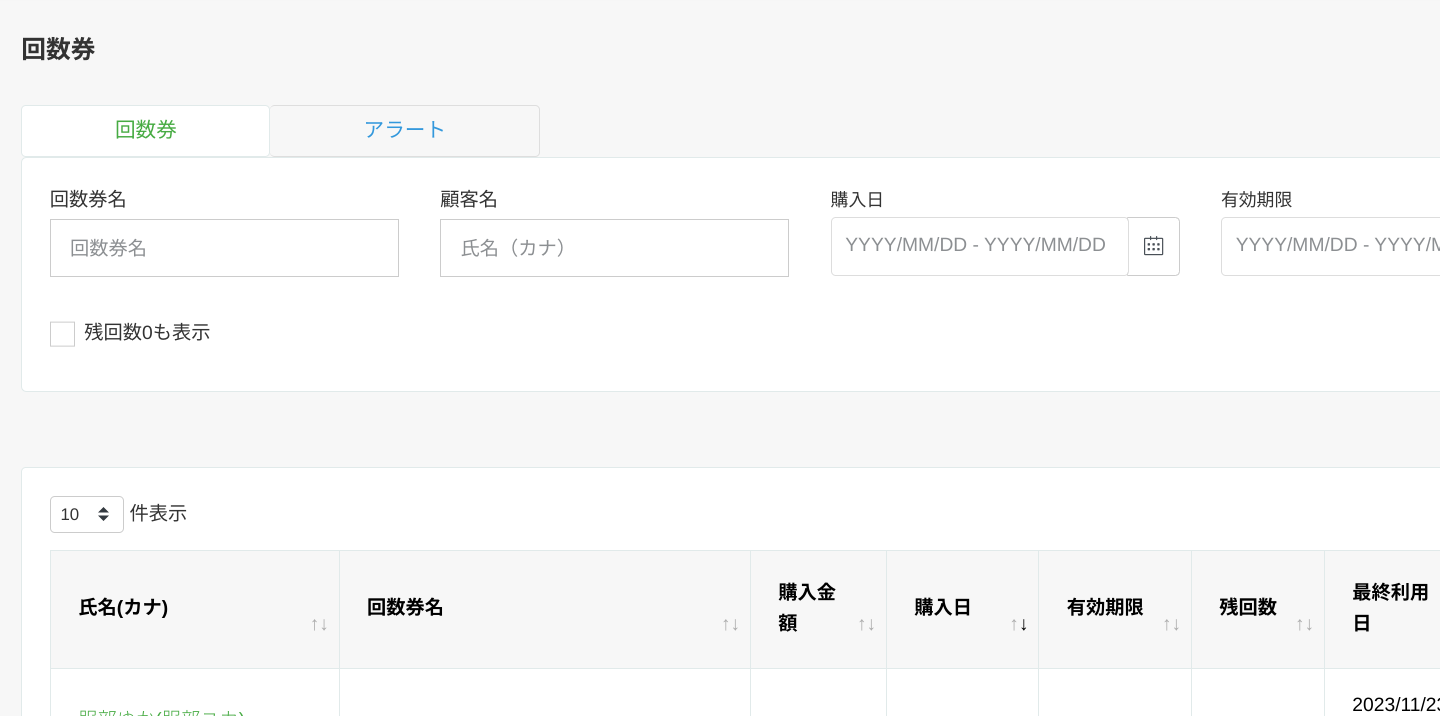Enable the 残回数0も表示 checkbox
This screenshot has height=716, width=1440.
click(62, 333)
